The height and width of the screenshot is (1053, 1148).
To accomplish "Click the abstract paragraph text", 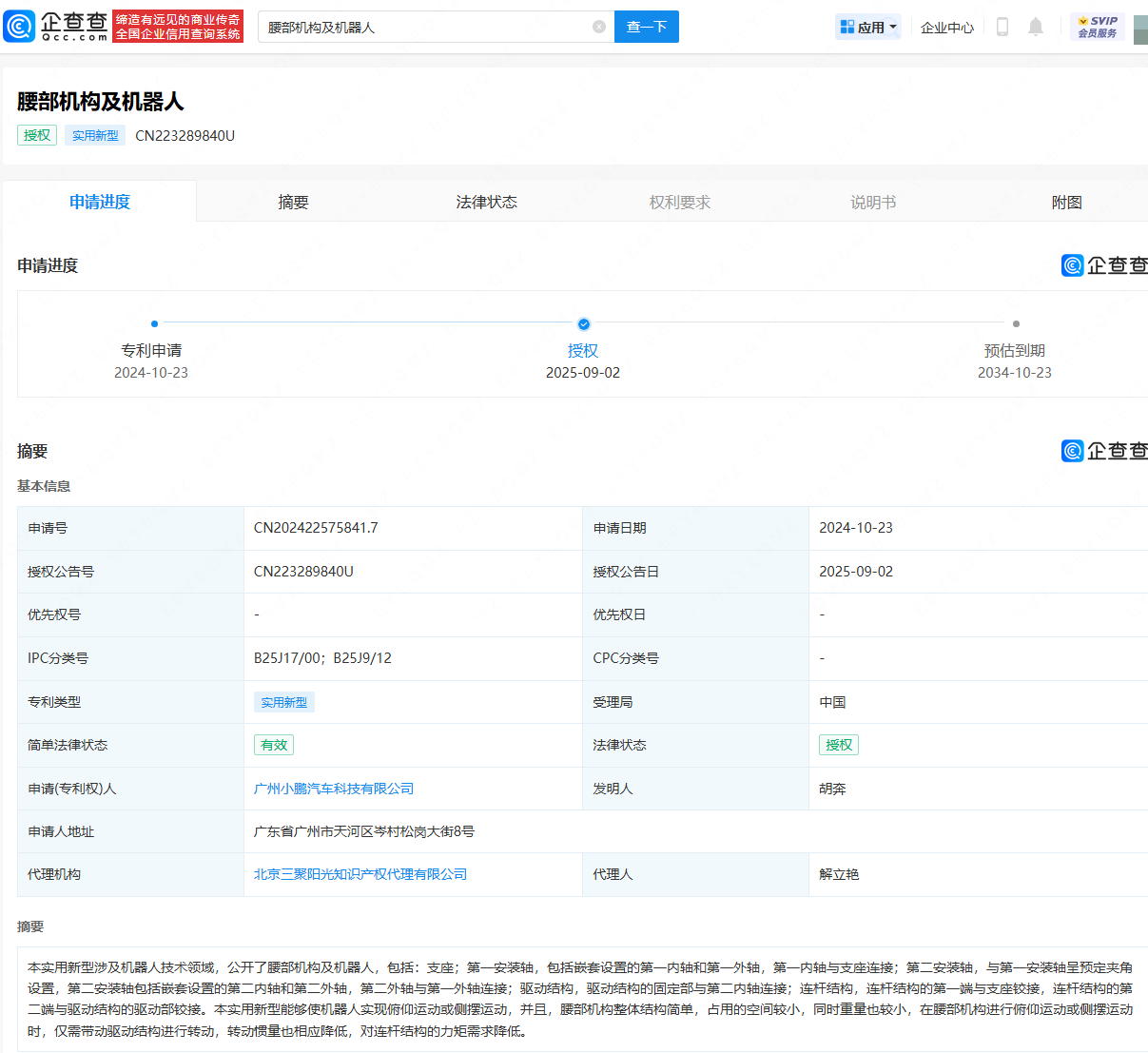I will [x=580, y=999].
